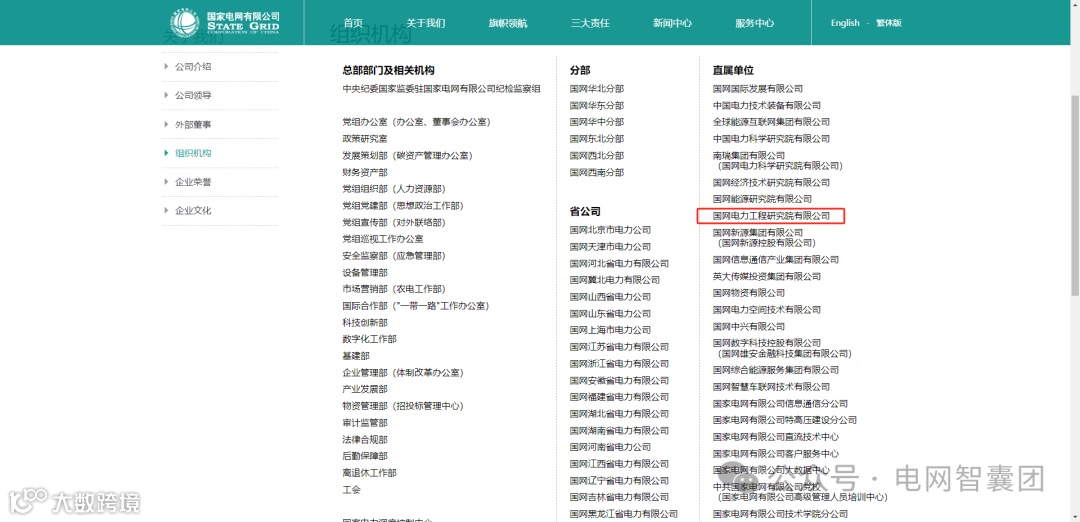Select 企业文化 in the sidebar
Viewport: 1080px width, 522px height.
click(x=193, y=210)
